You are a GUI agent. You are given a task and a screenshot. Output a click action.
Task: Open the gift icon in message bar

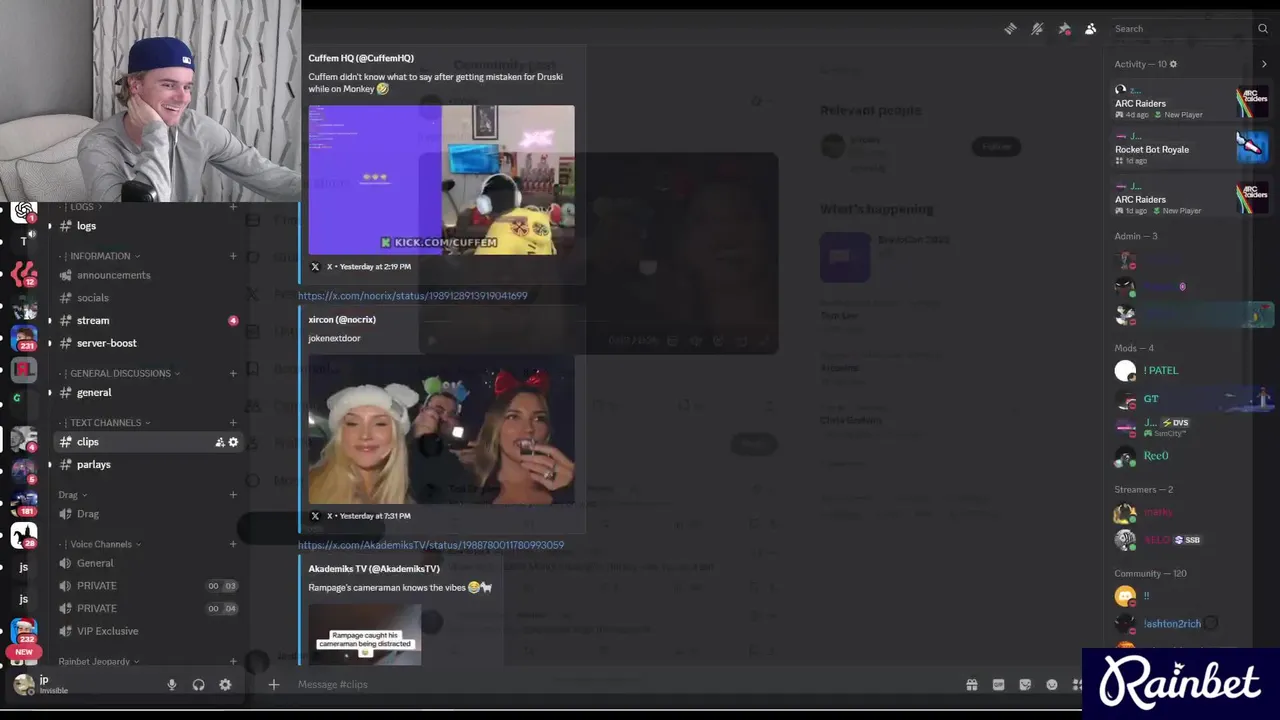click(971, 685)
